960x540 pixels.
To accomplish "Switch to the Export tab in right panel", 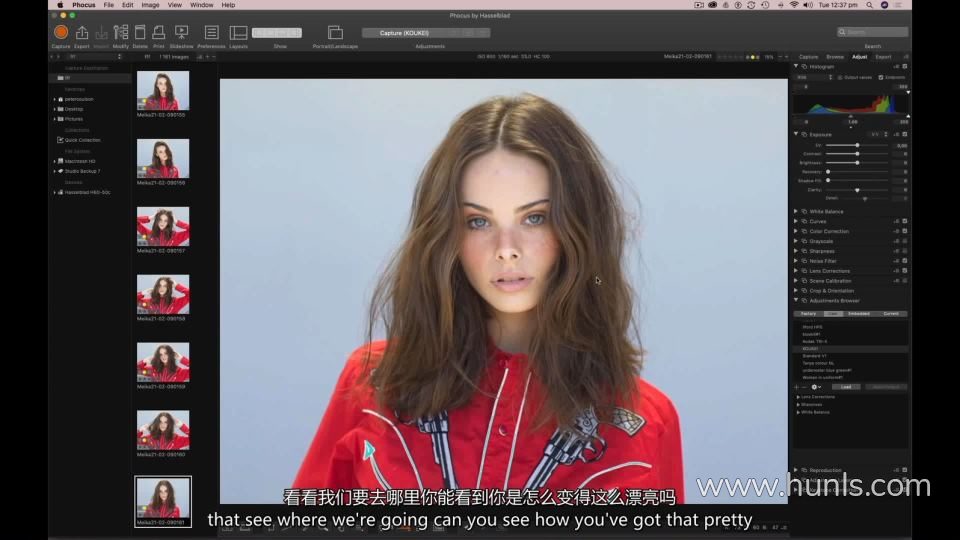I will 883,57.
